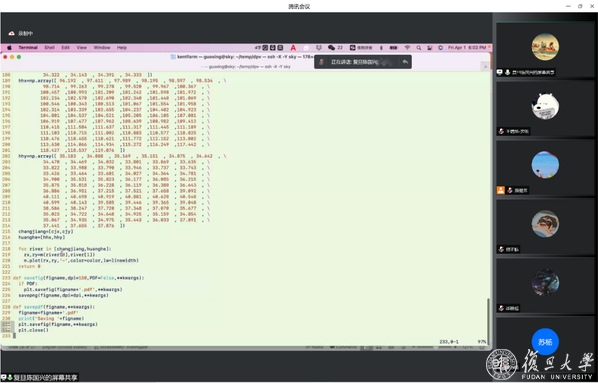Click the plt.close() line in the code
Image resolution: width=598 pixels, height=383 pixels.
pyautogui.click(x=34, y=330)
